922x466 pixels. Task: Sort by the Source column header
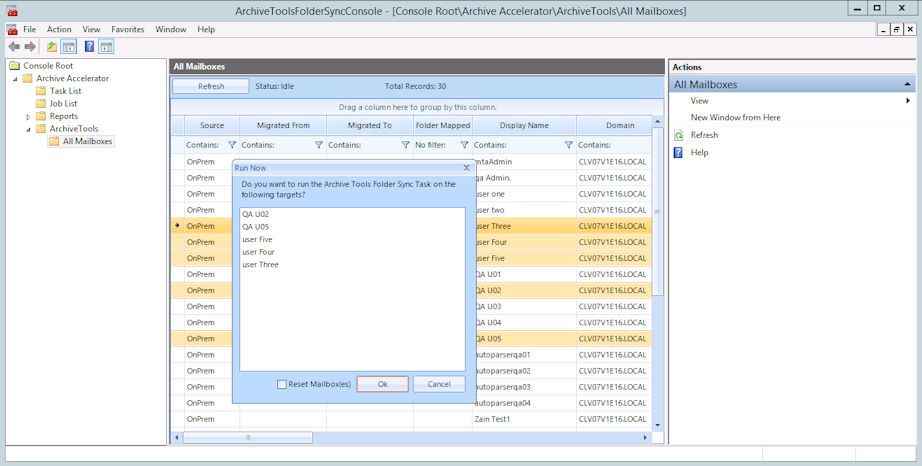[212, 125]
